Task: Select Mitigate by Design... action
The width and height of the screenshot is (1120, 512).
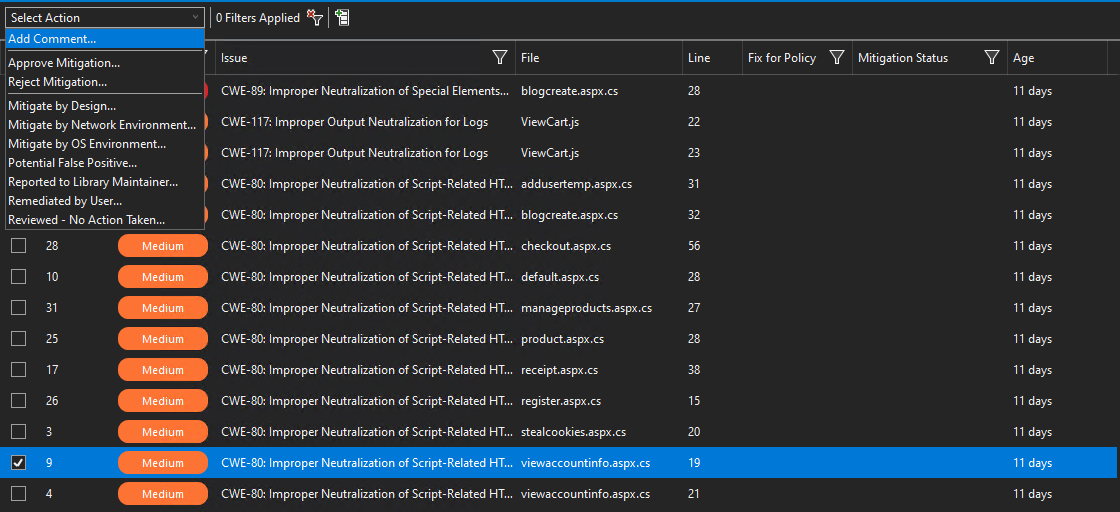Action: (105, 106)
